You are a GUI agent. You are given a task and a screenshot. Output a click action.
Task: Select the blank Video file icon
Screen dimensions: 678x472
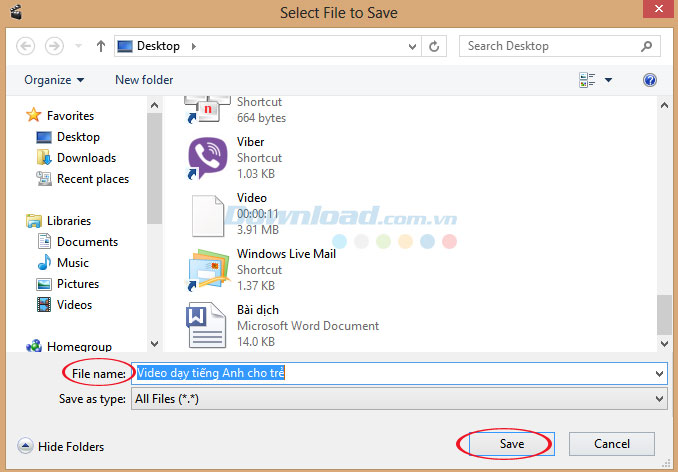(x=207, y=216)
